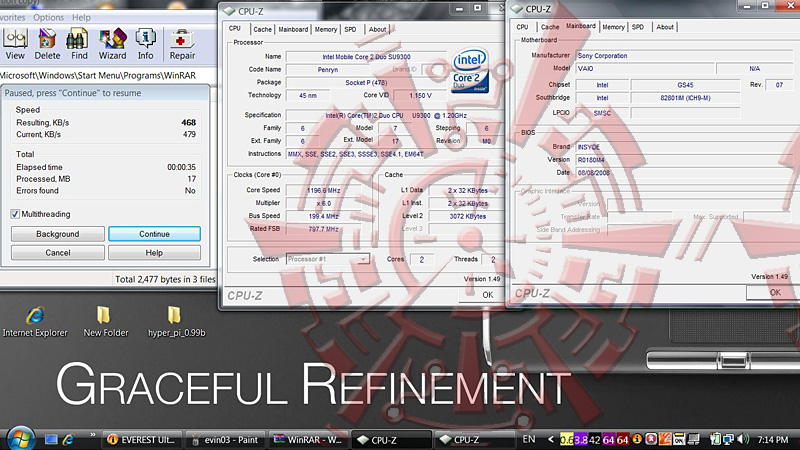Open Memory tab in left CPU-Z
Viewport: 800px width, 450px height.
tap(326, 30)
